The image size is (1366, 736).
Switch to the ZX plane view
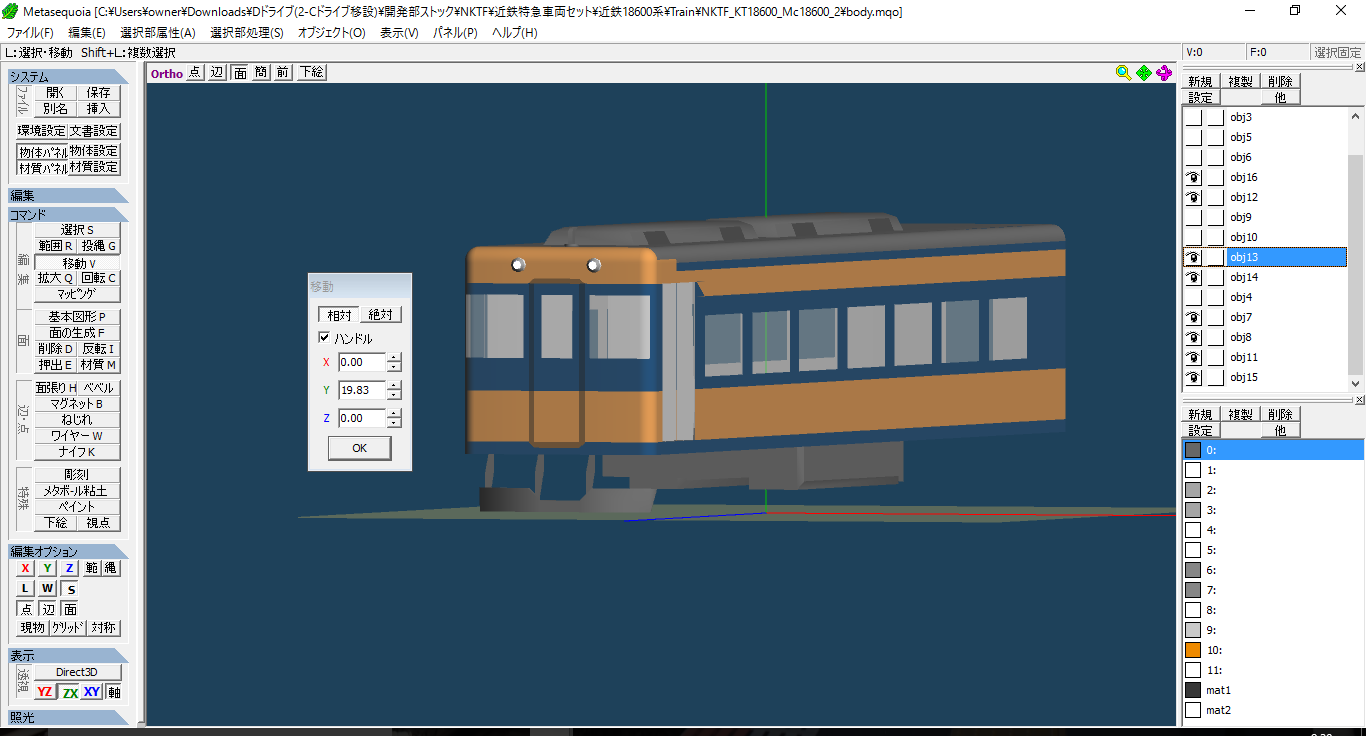tap(69, 692)
